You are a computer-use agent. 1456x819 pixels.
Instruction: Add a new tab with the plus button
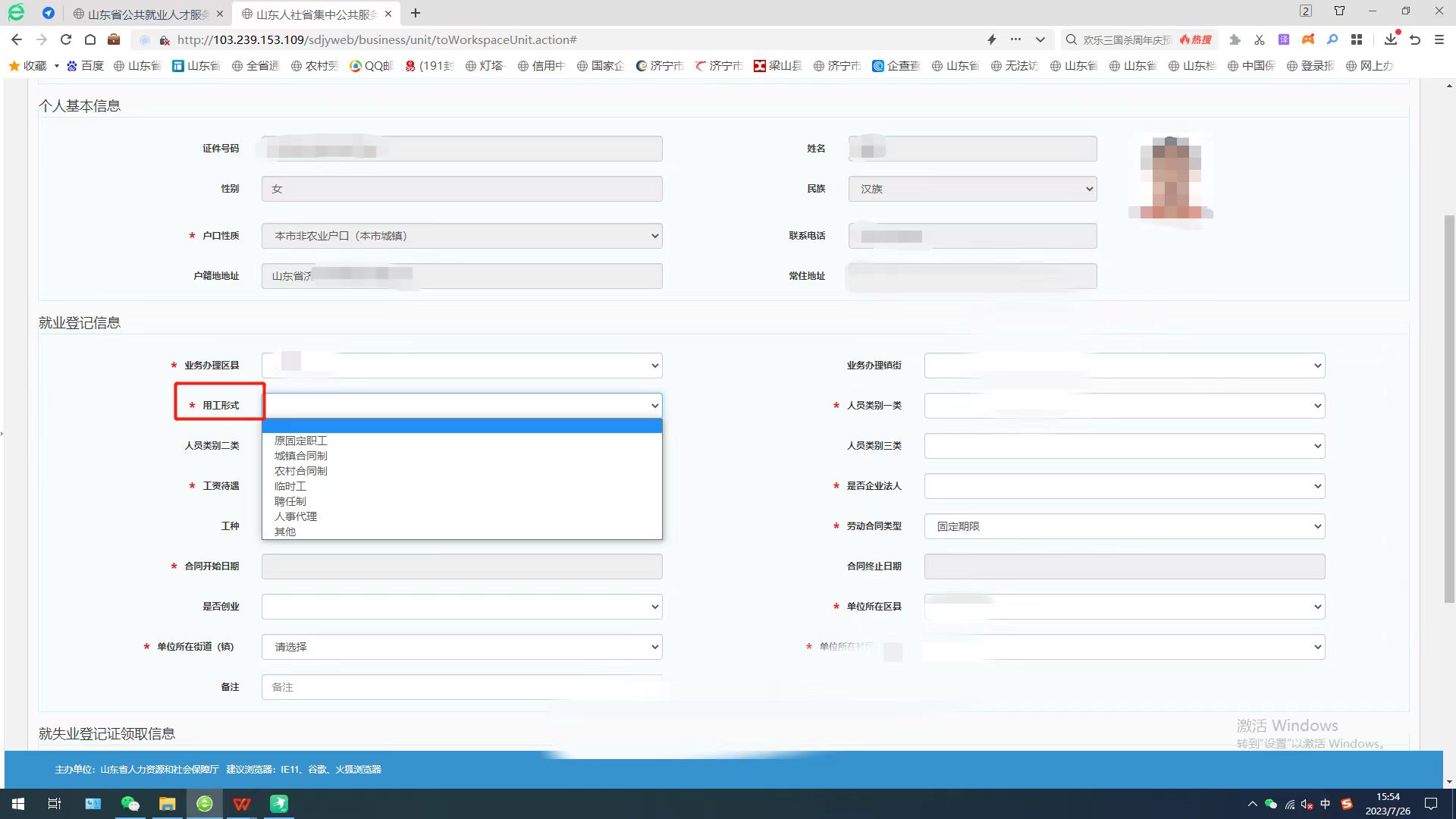(x=416, y=13)
